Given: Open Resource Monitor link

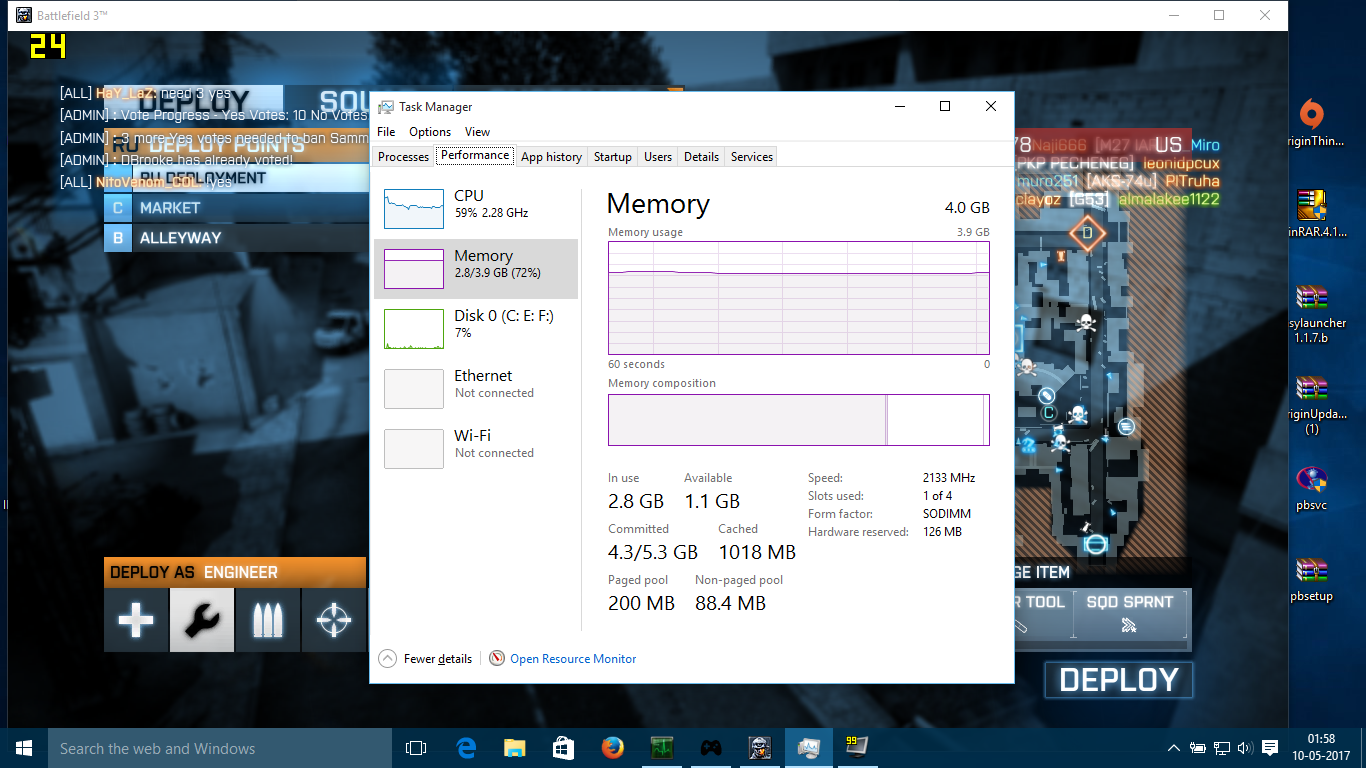Looking at the screenshot, I should [573, 659].
